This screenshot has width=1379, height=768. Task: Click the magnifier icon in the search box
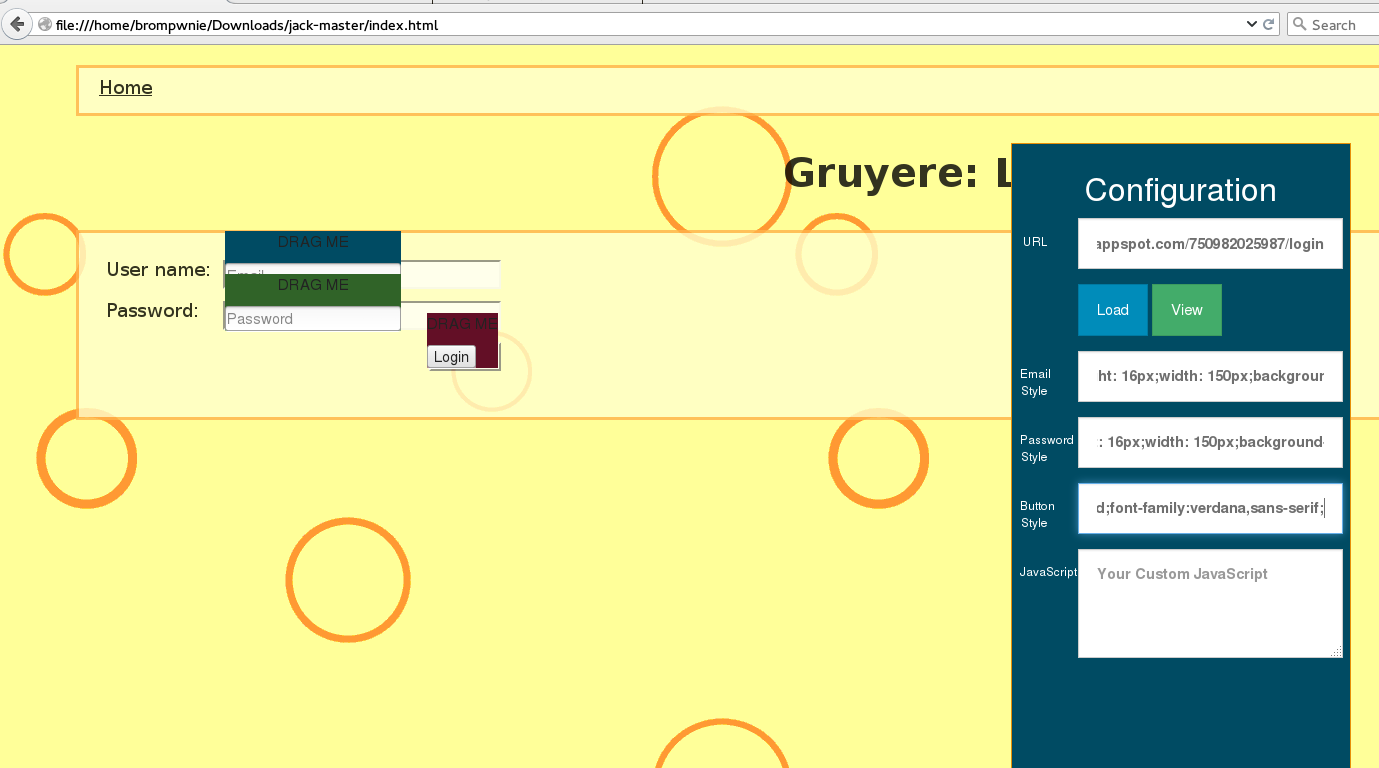(1300, 24)
